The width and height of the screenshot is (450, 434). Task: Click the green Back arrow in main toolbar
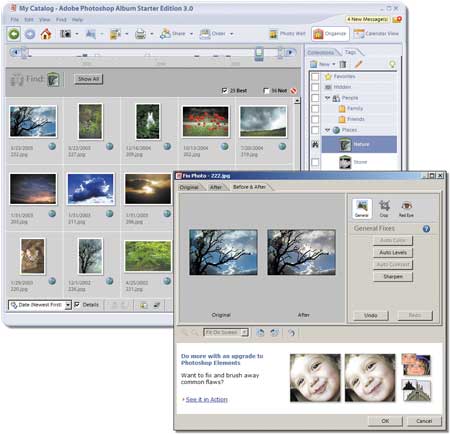[x=14, y=34]
